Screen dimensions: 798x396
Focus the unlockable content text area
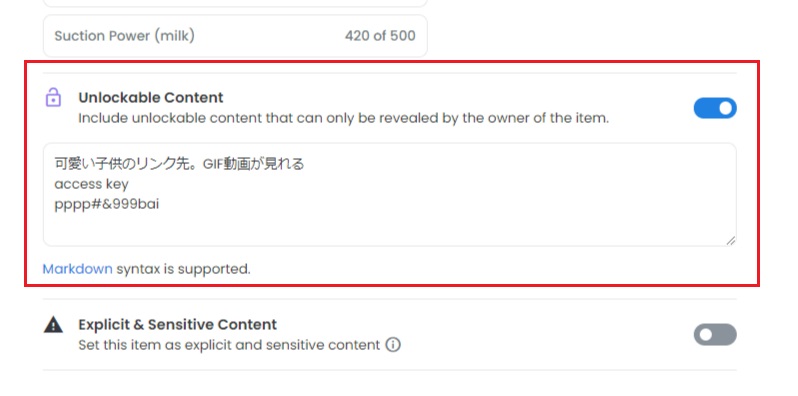pos(389,194)
